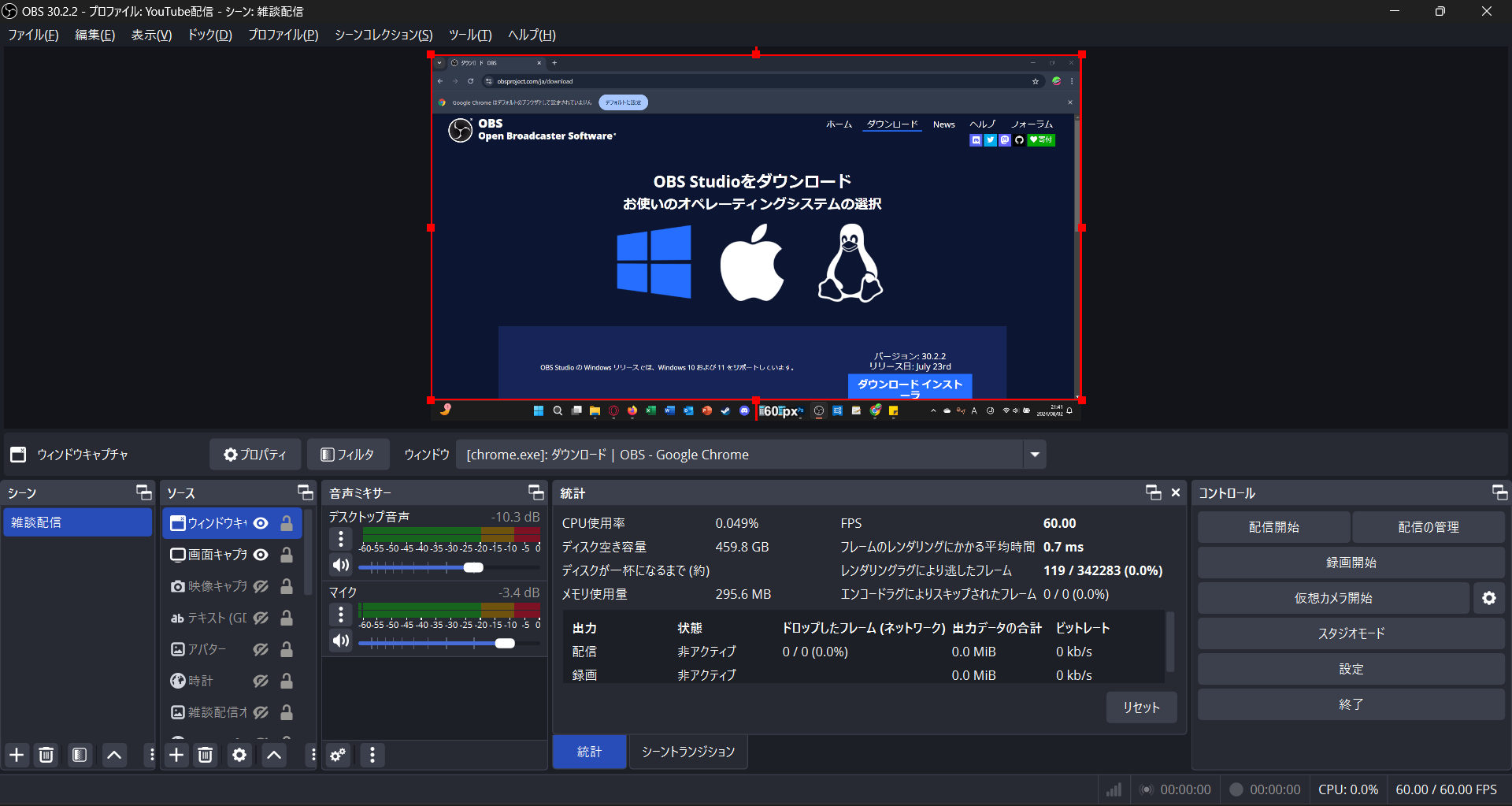The height and width of the screenshot is (806, 1512).
Task: Click network signal icon in status bar
Action: pos(1114,789)
